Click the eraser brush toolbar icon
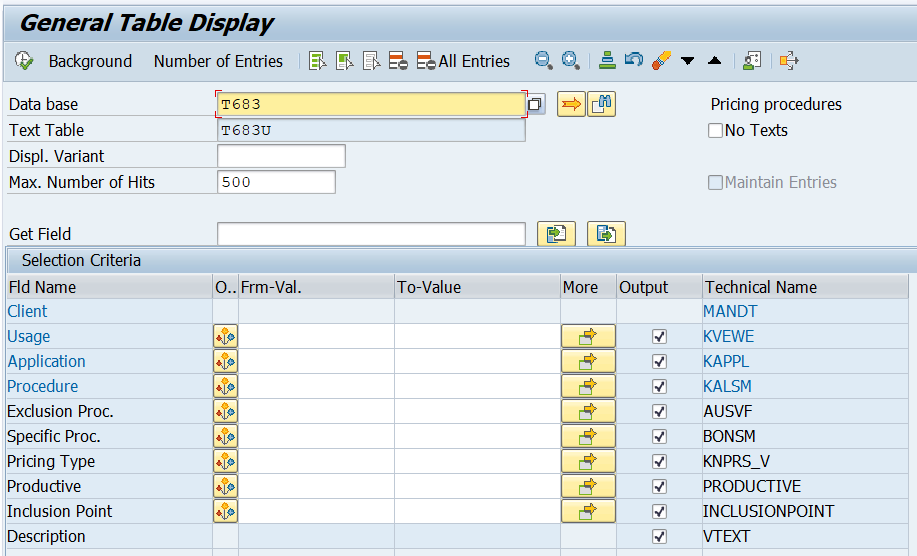Image resolution: width=917 pixels, height=556 pixels. tap(661, 60)
